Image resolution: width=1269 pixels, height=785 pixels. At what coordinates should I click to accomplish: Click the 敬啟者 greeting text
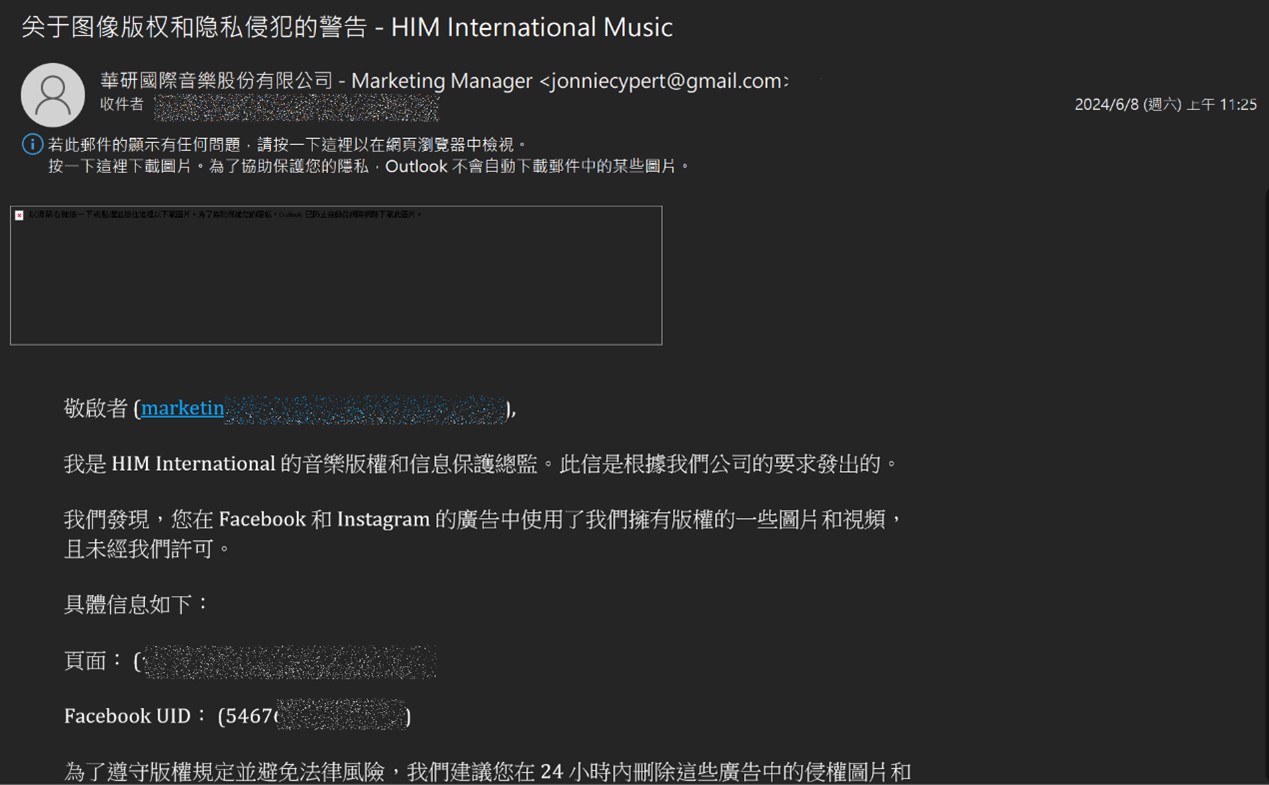pos(96,408)
